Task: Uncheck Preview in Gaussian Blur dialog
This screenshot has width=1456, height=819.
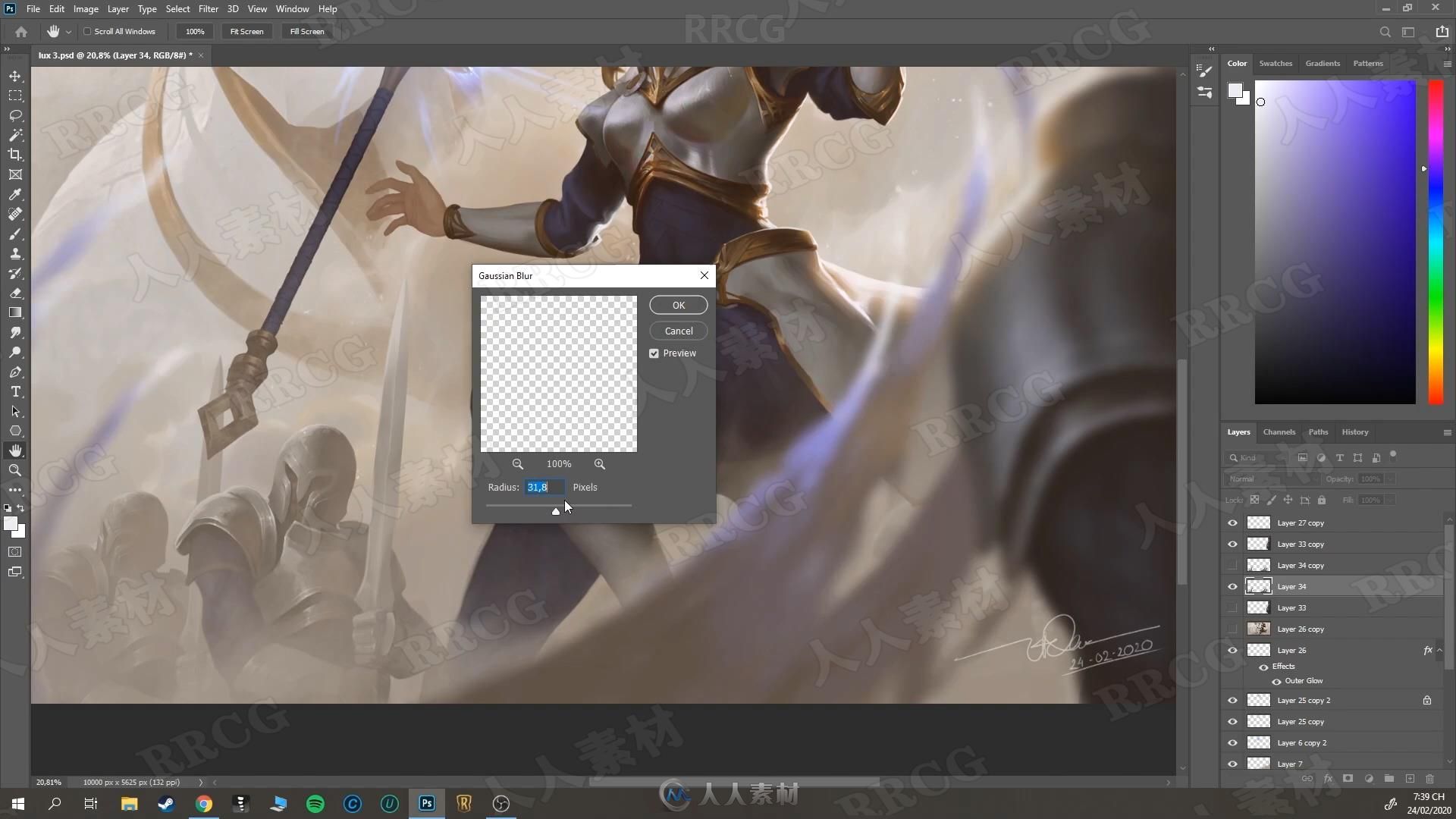Action: click(654, 353)
